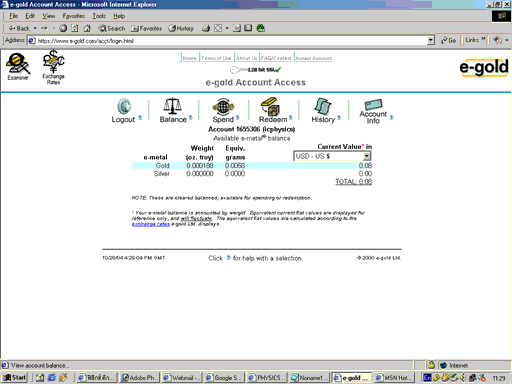
Task: Expand the Back button history arrow
Action: [x=35, y=28]
